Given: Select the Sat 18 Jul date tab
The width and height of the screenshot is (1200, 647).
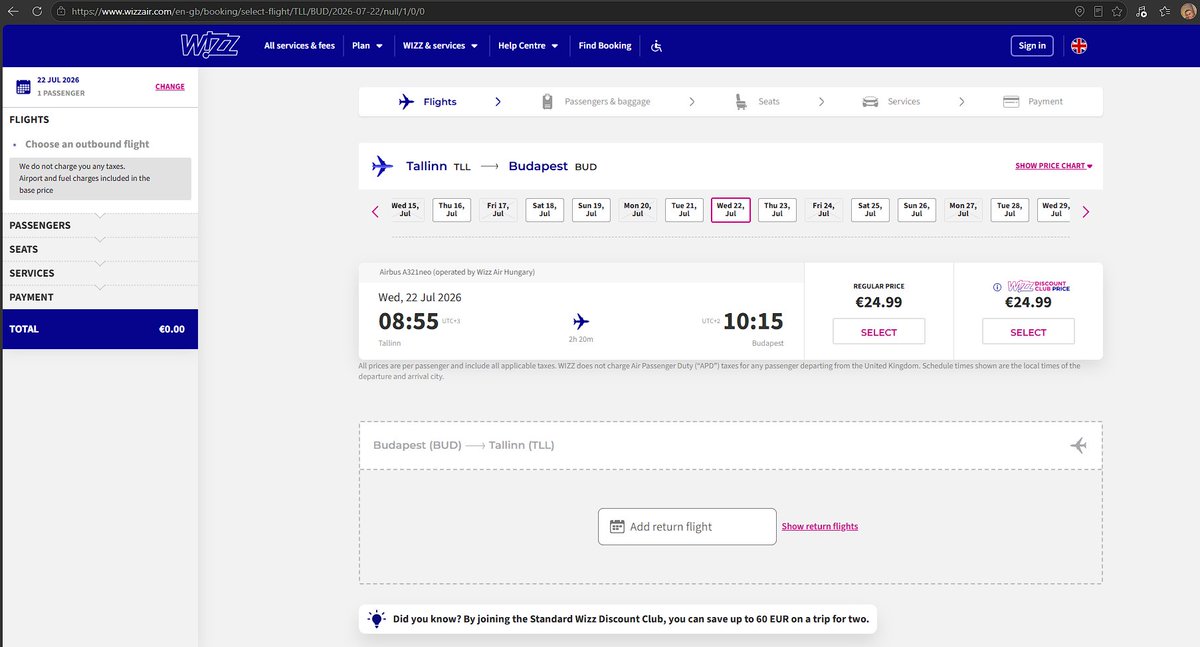Looking at the screenshot, I should [x=545, y=210].
